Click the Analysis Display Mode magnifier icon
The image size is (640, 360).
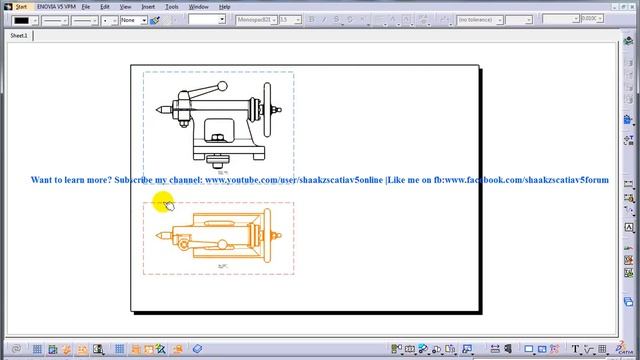pos(98,349)
